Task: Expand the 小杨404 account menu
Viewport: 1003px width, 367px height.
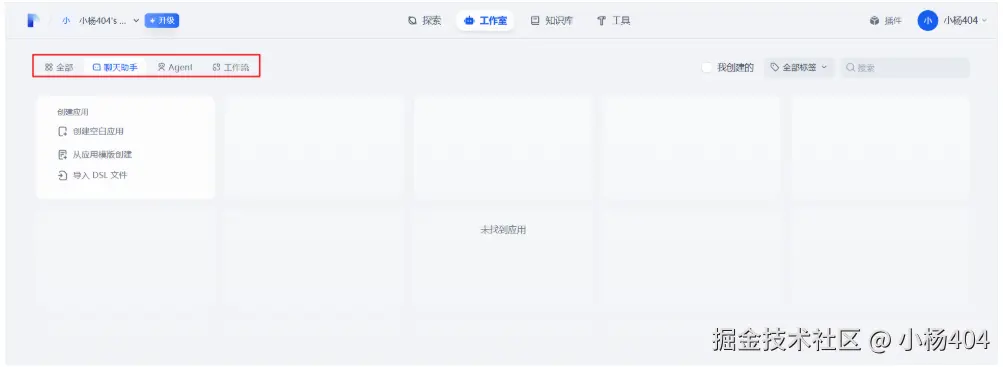Action: pyautogui.click(x=952, y=20)
